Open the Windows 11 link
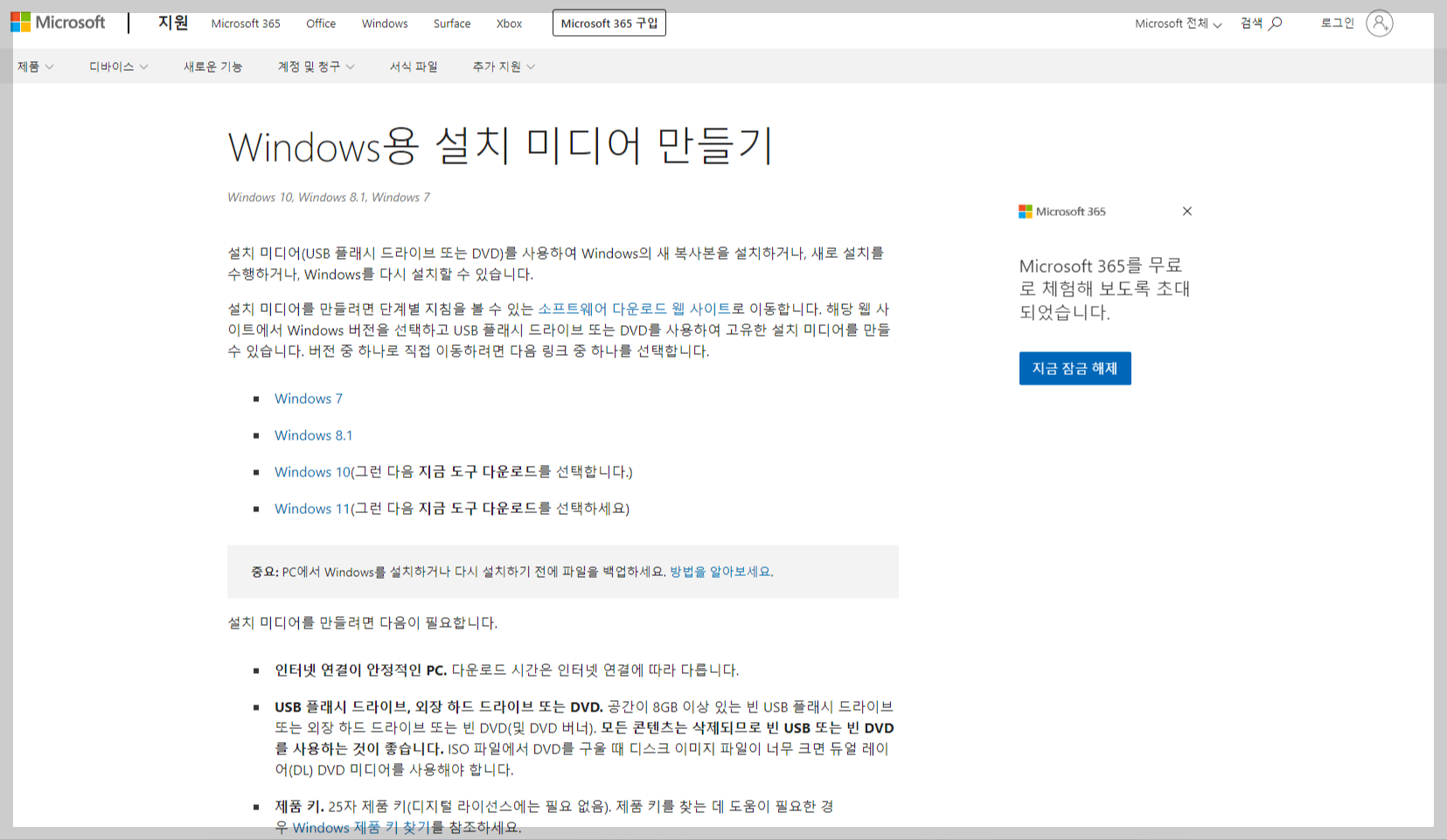The height and width of the screenshot is (840, 1447). (312, 509)
